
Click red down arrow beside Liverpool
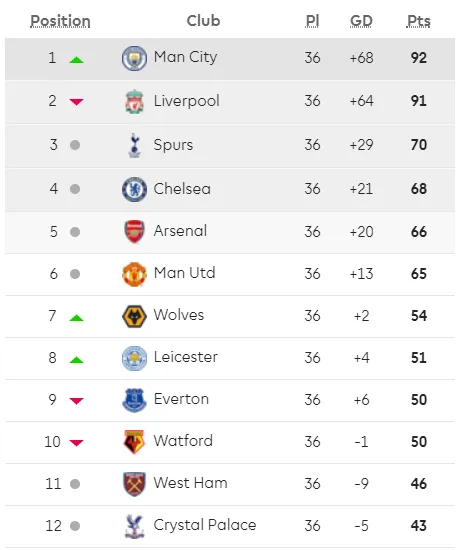click(76, 102)
